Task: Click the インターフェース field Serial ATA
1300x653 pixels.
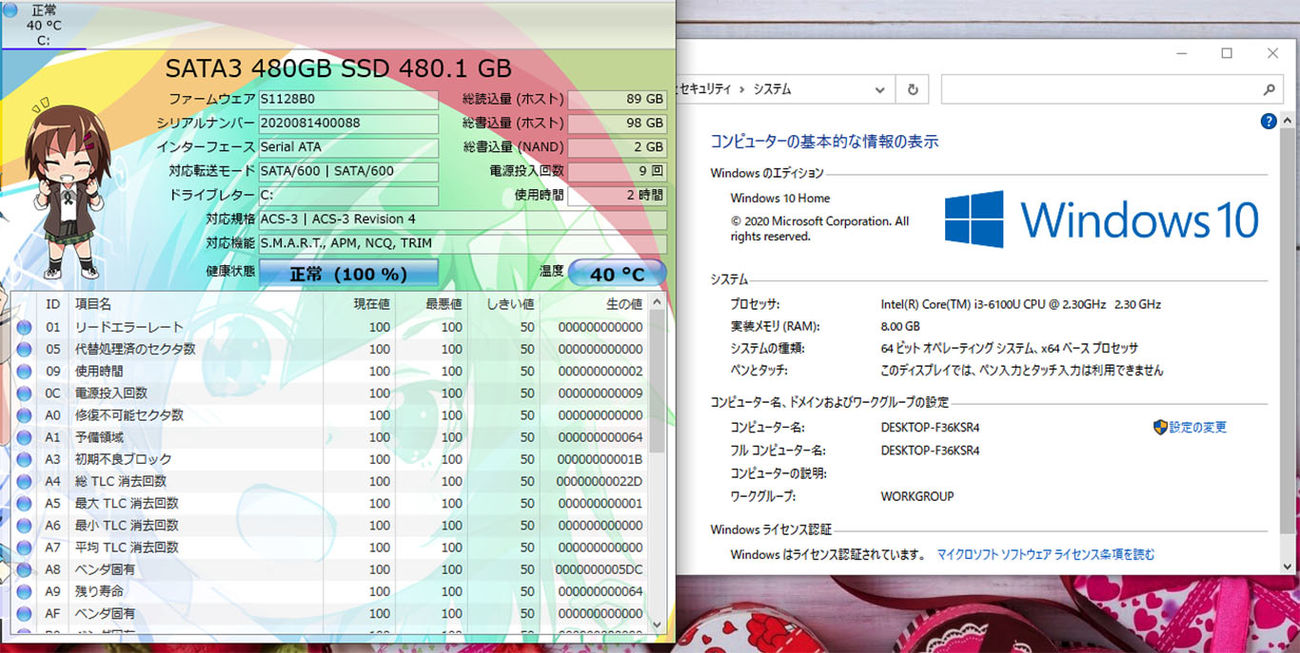Action: (x=348, y=148)
